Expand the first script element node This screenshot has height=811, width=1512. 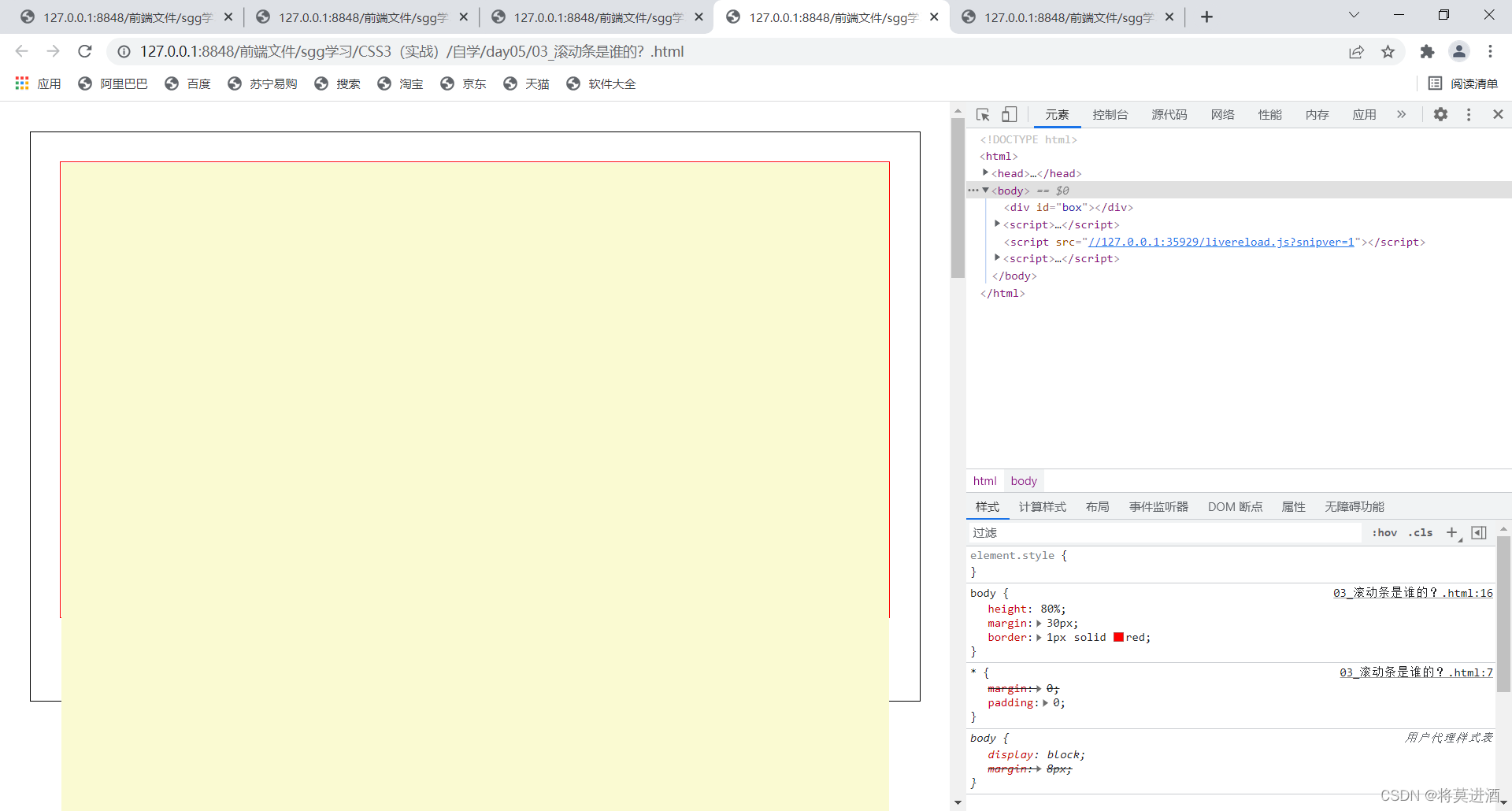(997, 224)
